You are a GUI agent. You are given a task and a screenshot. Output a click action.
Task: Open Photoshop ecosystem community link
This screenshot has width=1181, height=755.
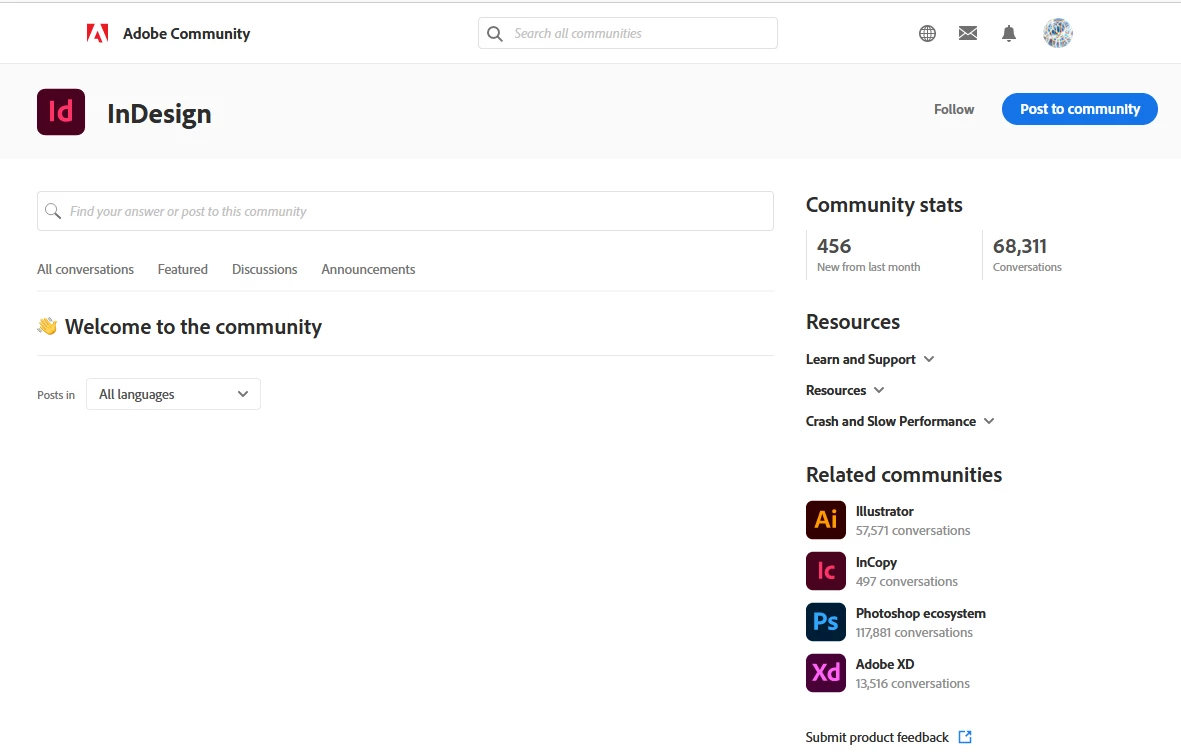[x=920, y=613]
